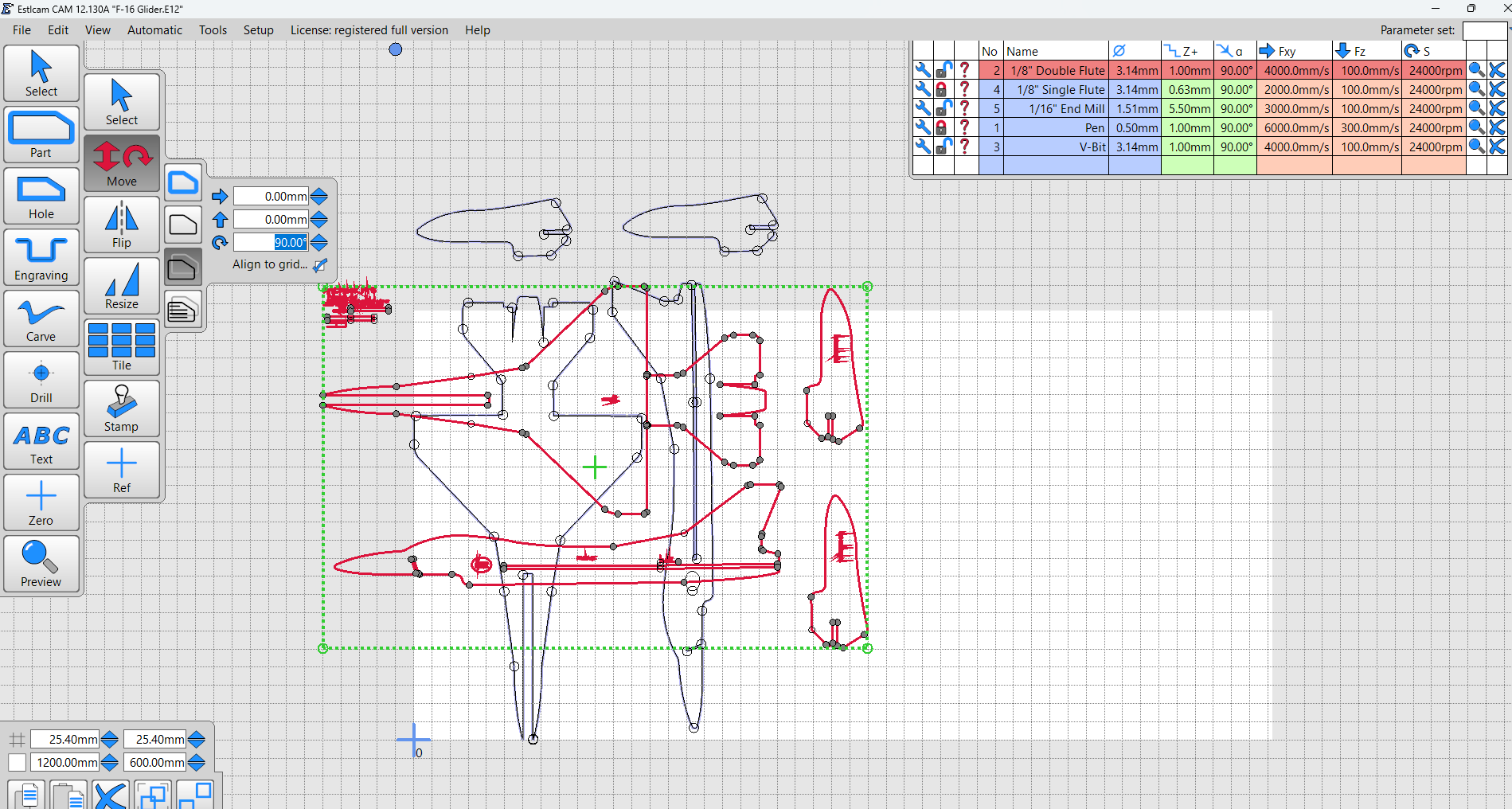Click the Tile tool

[122, 347]
